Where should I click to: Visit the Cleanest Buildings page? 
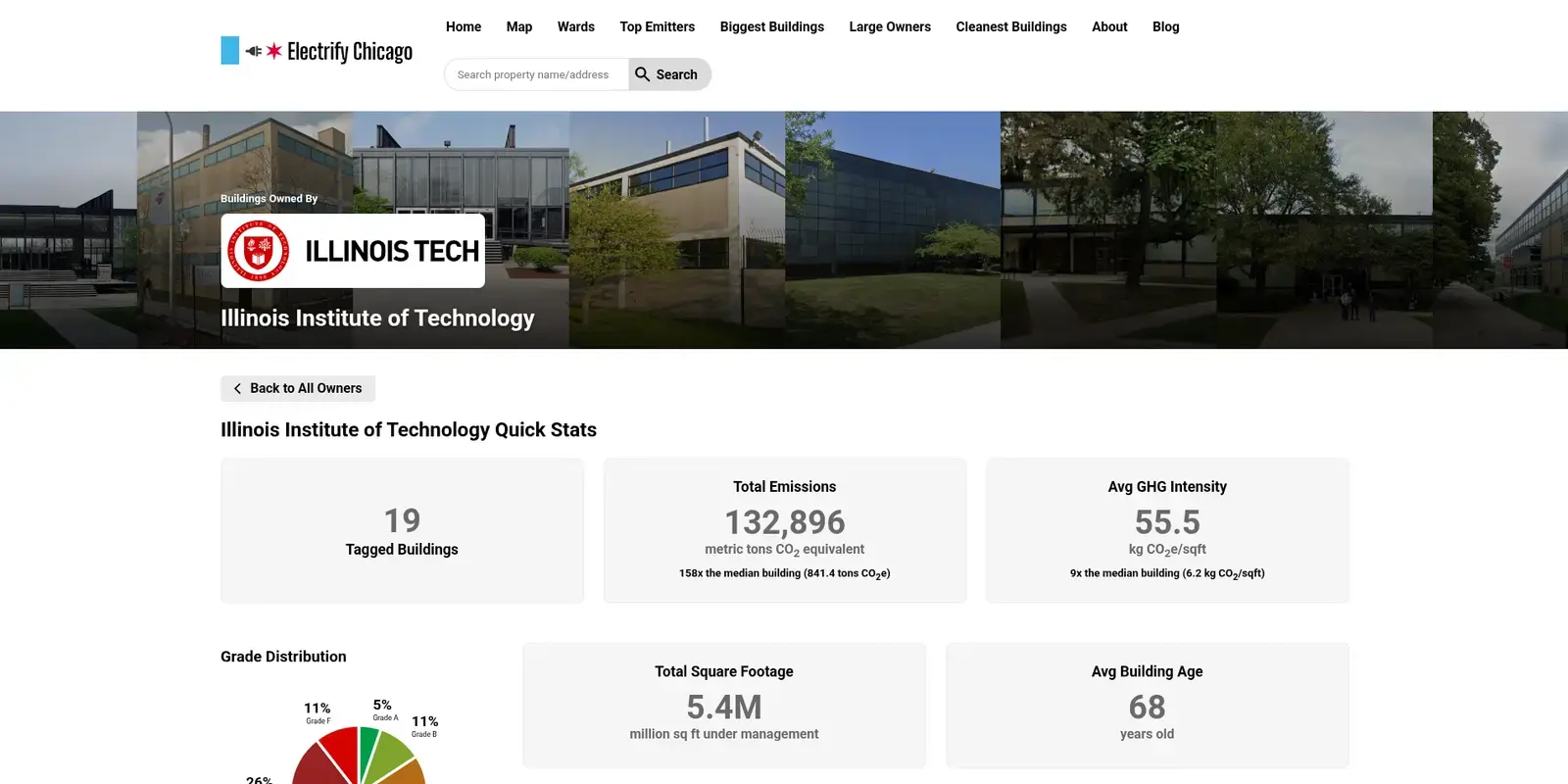(x=1010, y=26)
